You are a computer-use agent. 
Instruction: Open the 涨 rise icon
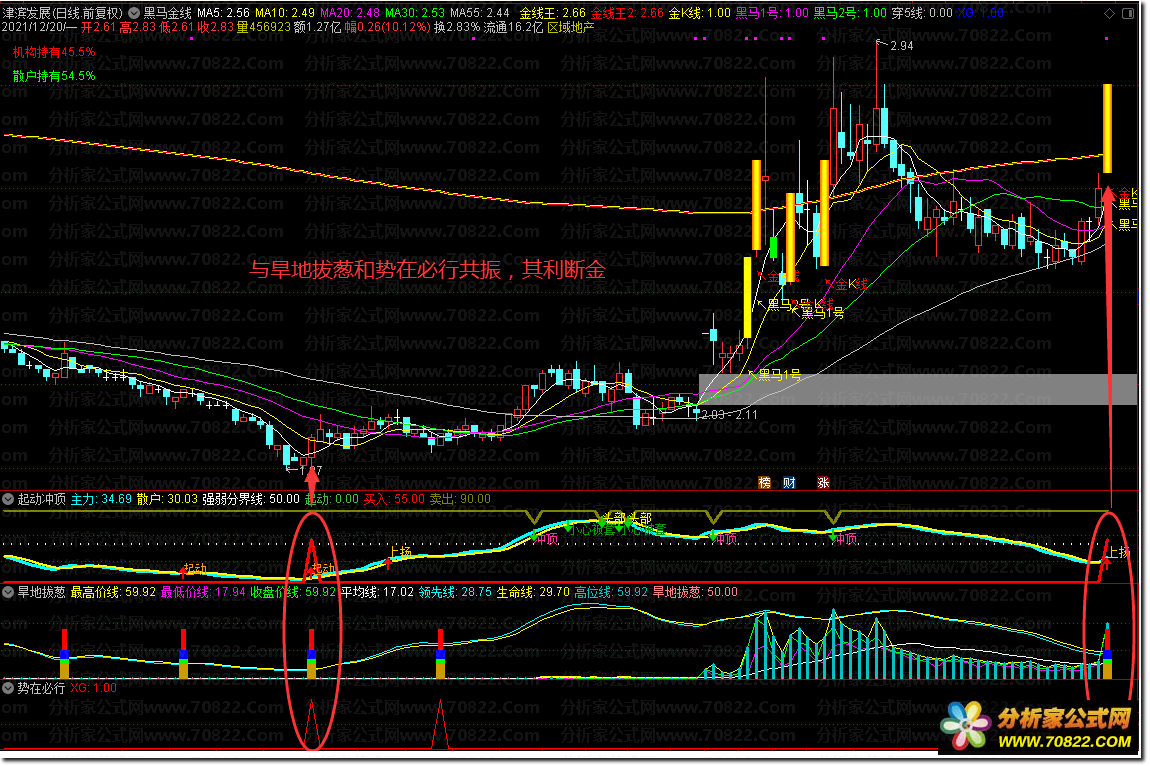823,482
